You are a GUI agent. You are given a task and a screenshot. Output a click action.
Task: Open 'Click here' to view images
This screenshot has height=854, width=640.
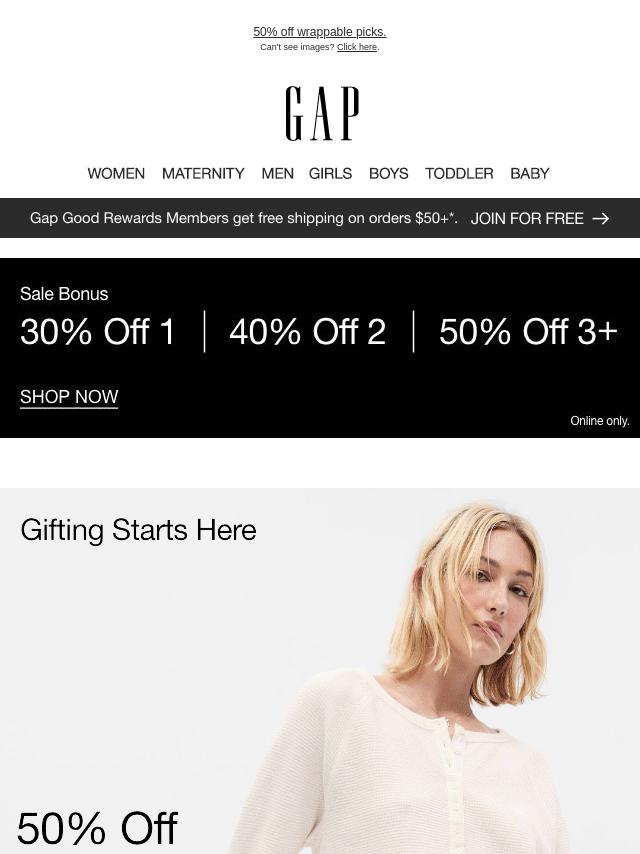(x=357, y=47)
